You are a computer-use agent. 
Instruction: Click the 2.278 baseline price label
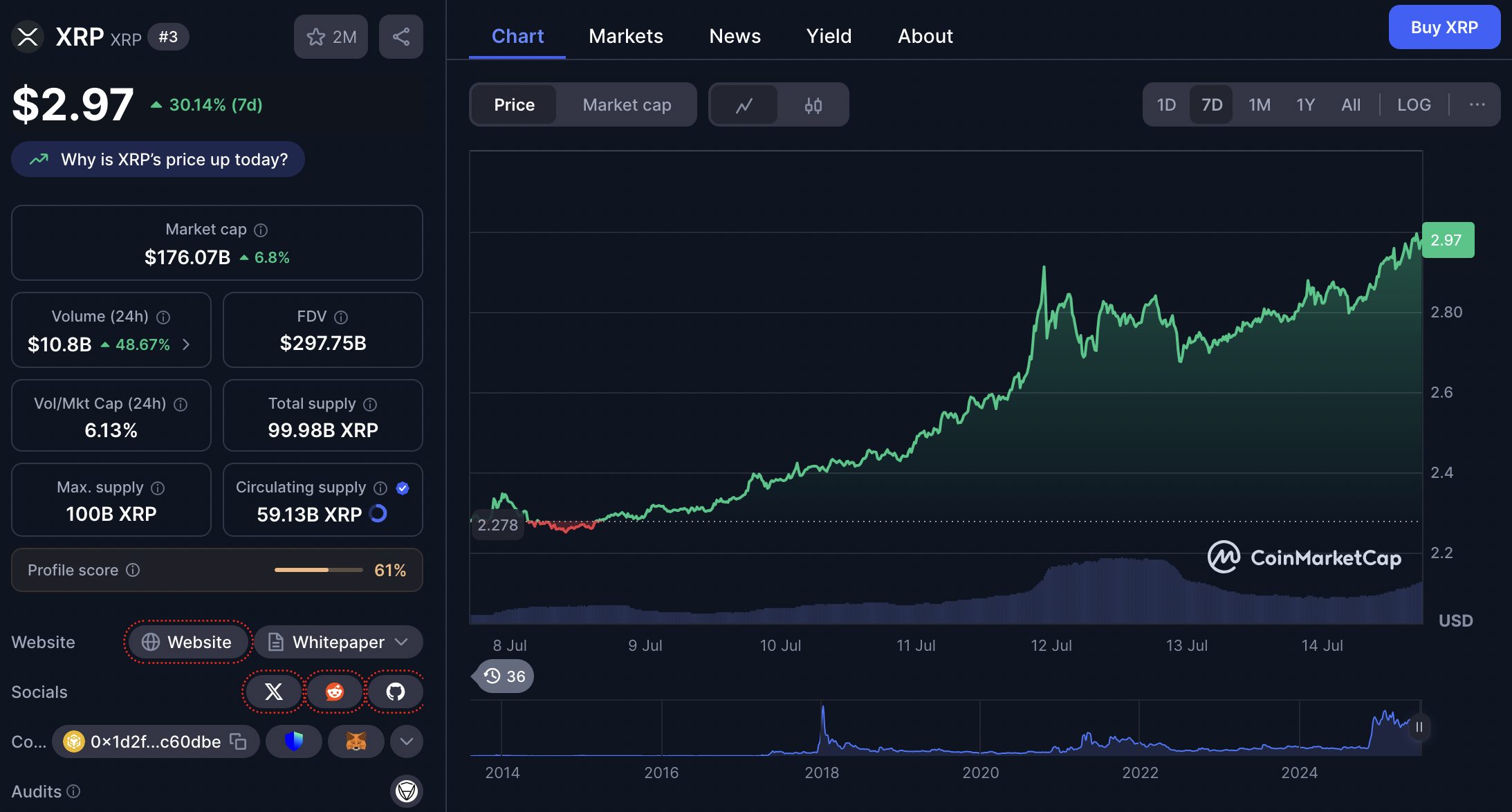pos(497,525)
